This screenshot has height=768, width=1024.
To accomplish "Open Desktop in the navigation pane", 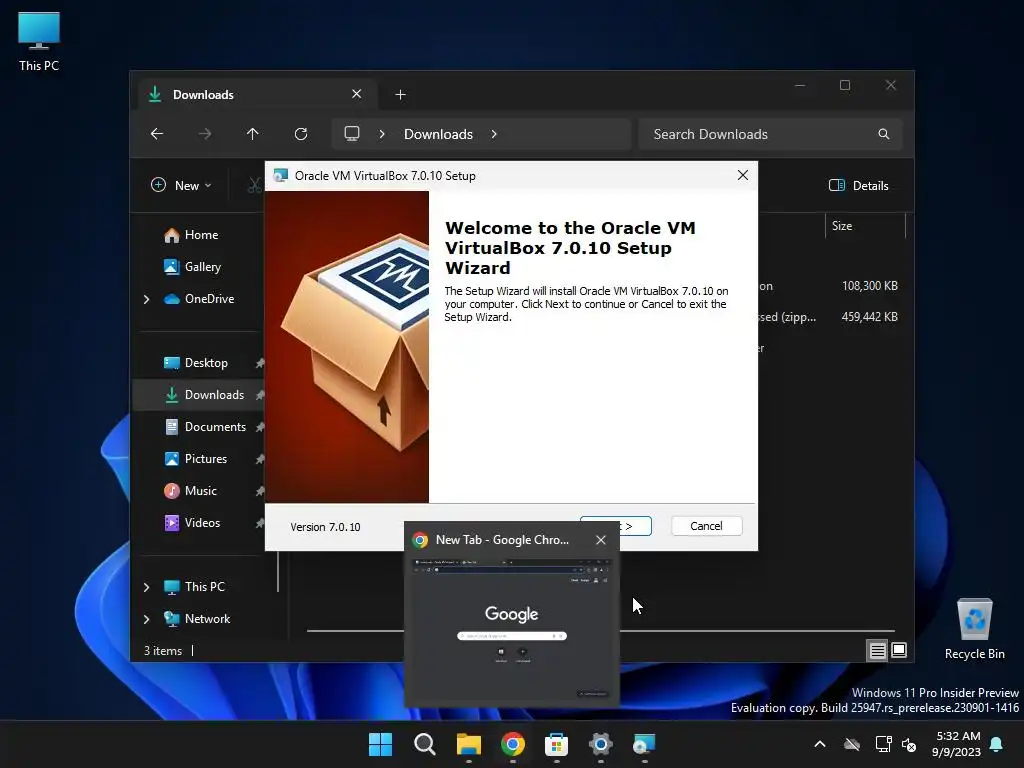I will pos(206,362).
